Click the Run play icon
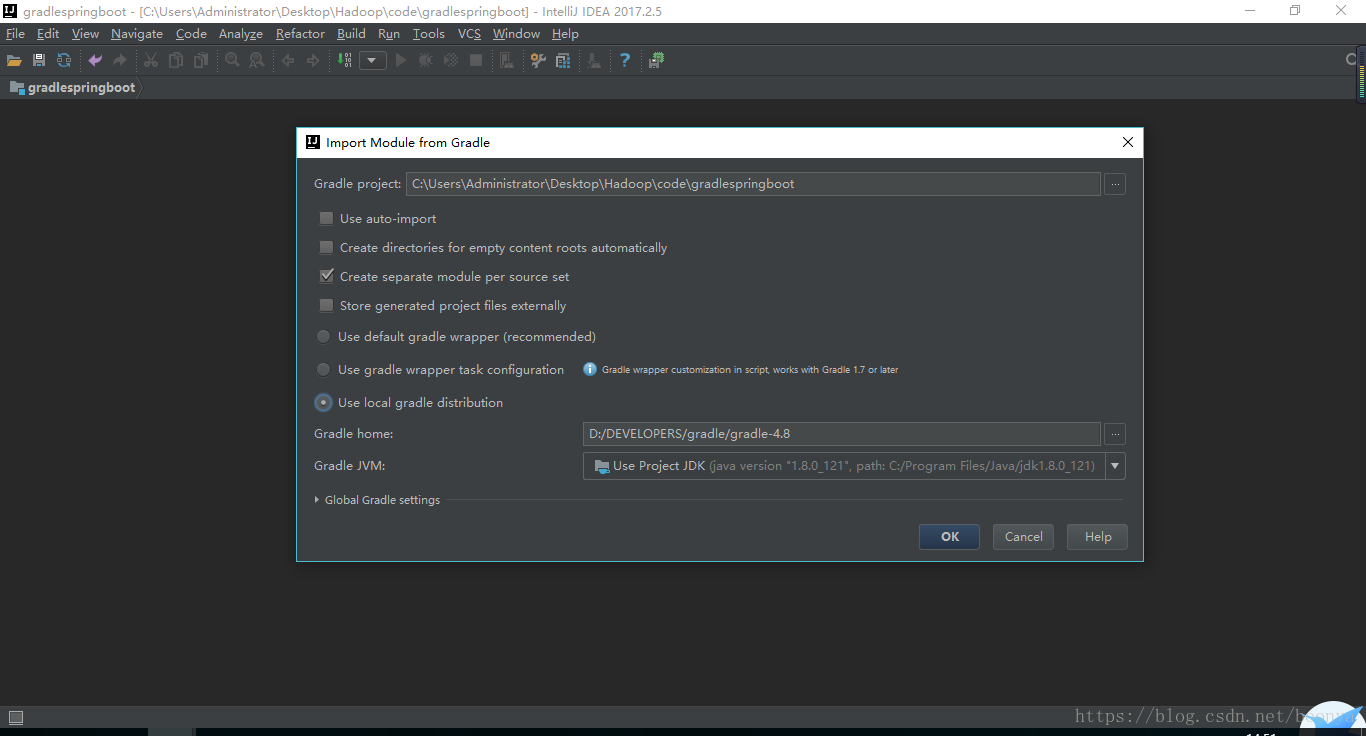This screenshot has width=1366, height=736. point(401,61)
